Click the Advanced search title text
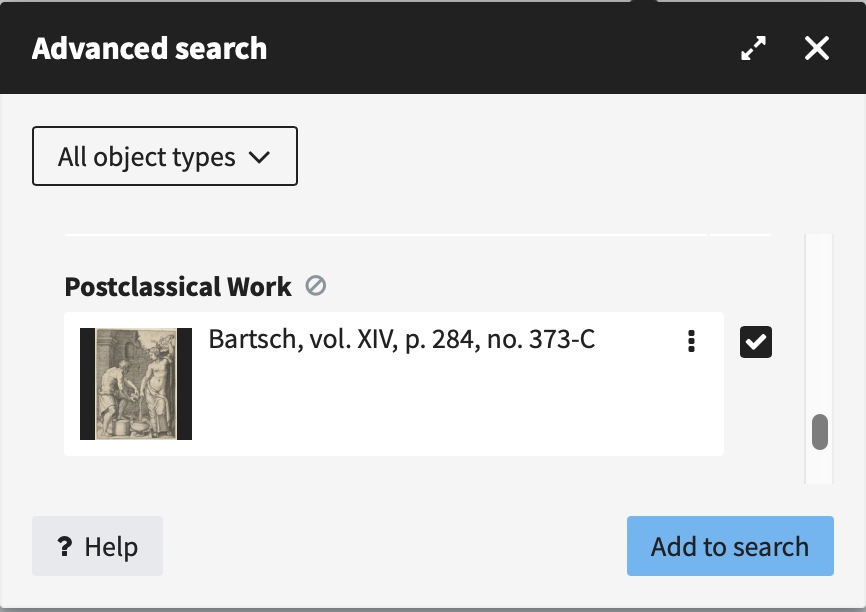Screen dimensions: 866x612 pyautogui.click(x=149, y=48)
